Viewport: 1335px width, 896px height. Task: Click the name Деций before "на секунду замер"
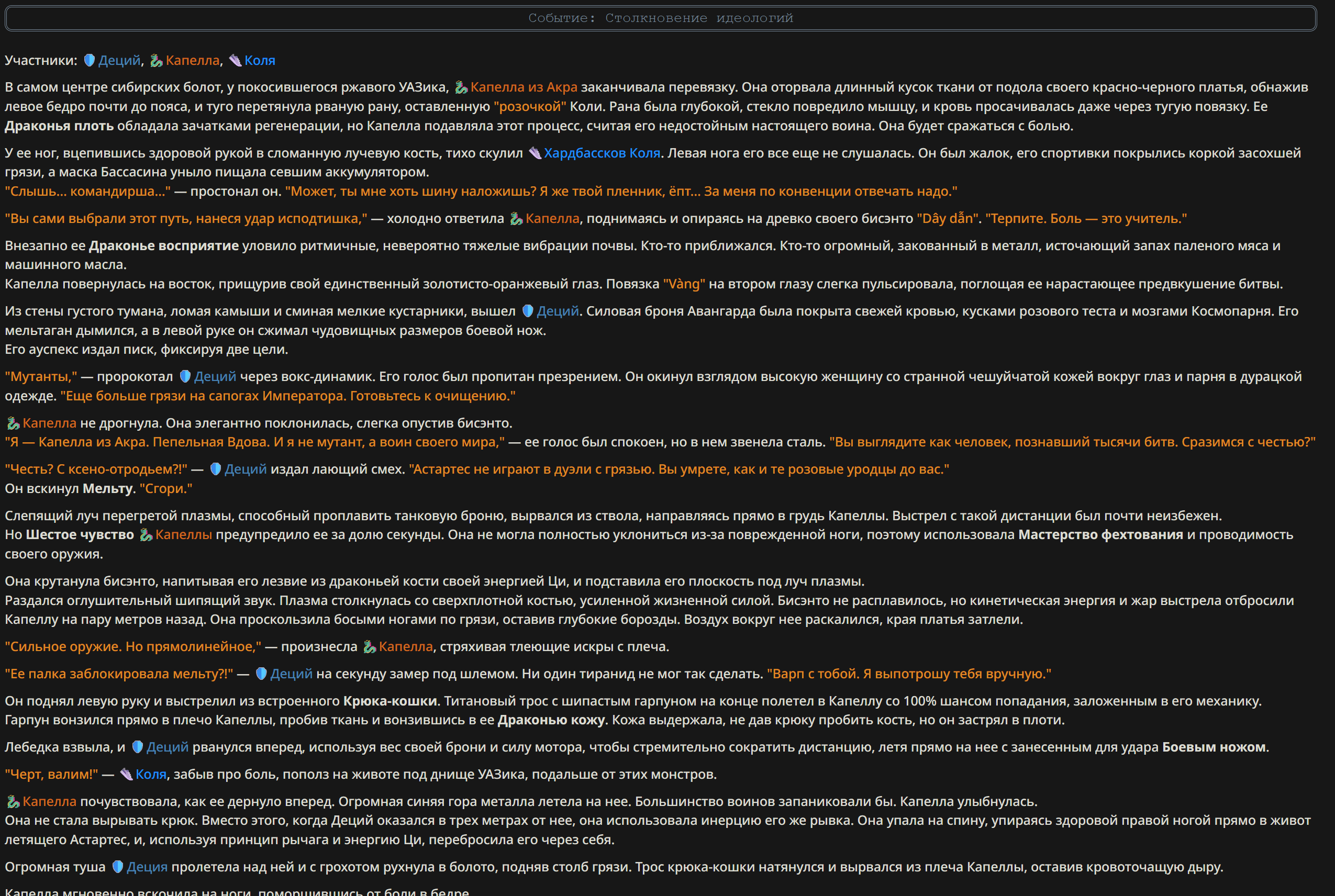point(292,674)
